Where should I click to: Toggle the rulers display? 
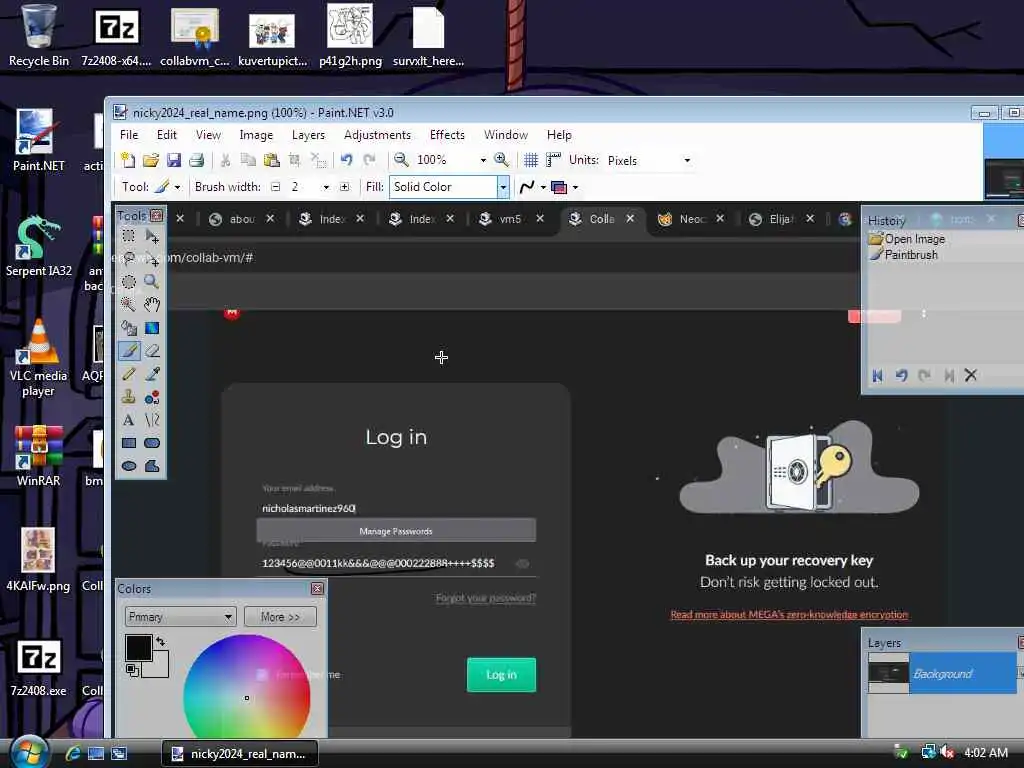tap(553, 160)
